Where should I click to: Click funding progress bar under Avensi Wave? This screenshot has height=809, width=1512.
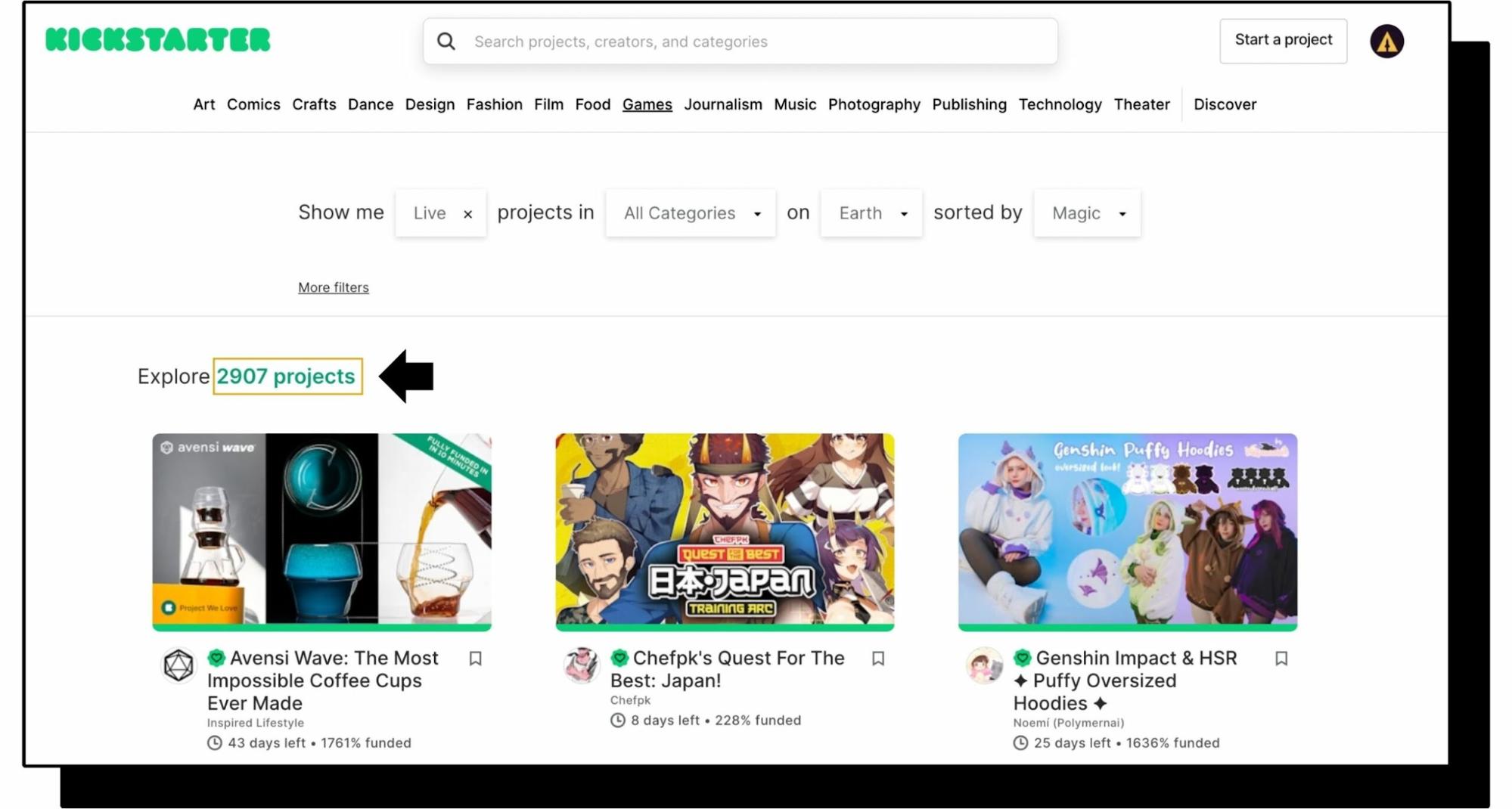[321, 628]
